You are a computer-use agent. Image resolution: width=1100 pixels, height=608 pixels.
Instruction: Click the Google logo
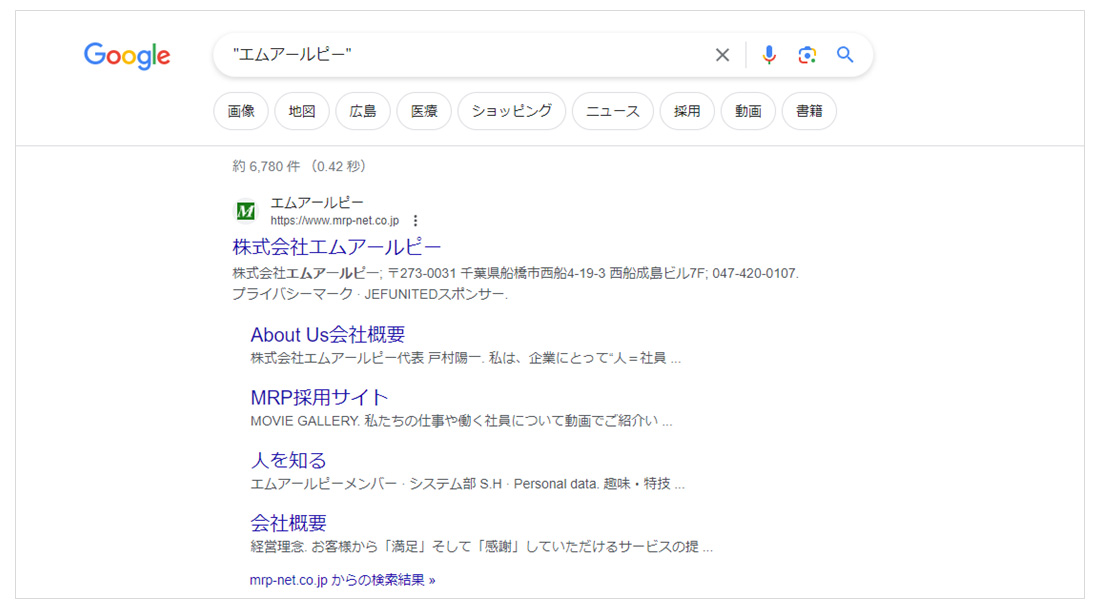(x=127, y=56)
